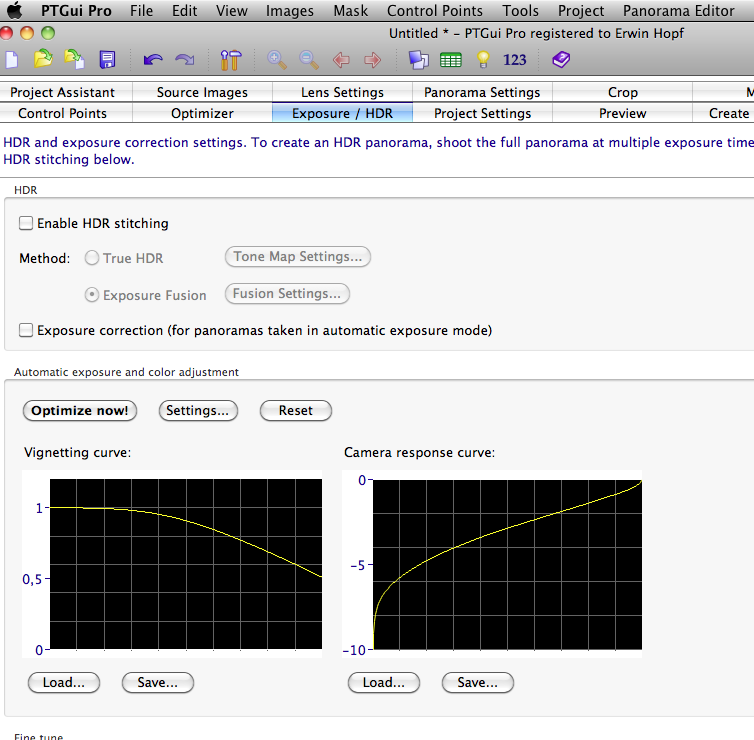754x740 pixels.
Task: Open the Panorama Editor toolbar icon
Action: pyautogui.click(x=418, y=60)
